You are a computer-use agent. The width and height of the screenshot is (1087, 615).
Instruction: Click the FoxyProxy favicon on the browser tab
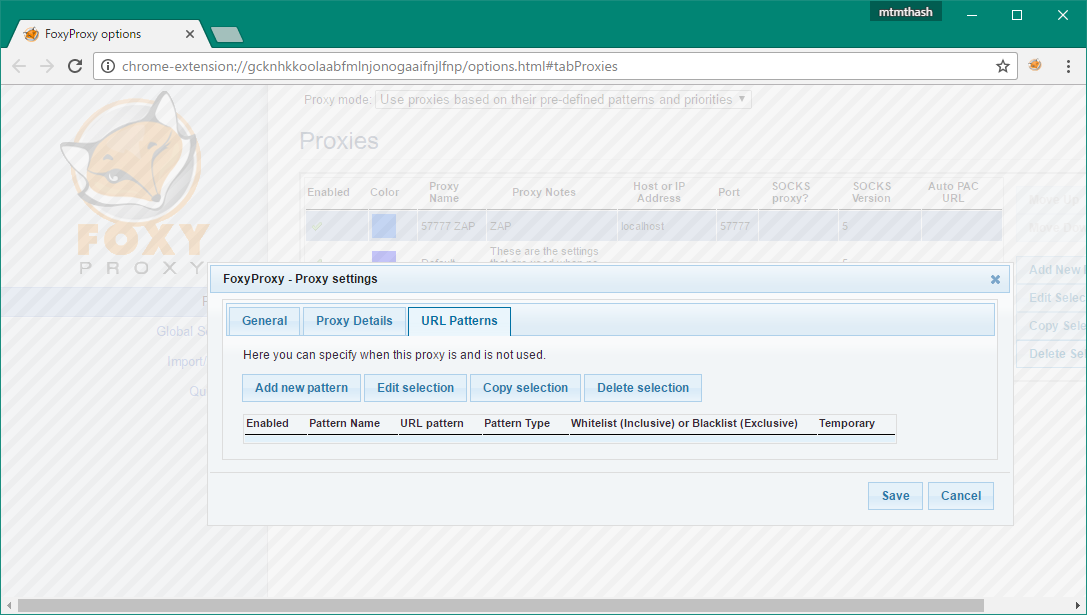(x=30, y=33)
